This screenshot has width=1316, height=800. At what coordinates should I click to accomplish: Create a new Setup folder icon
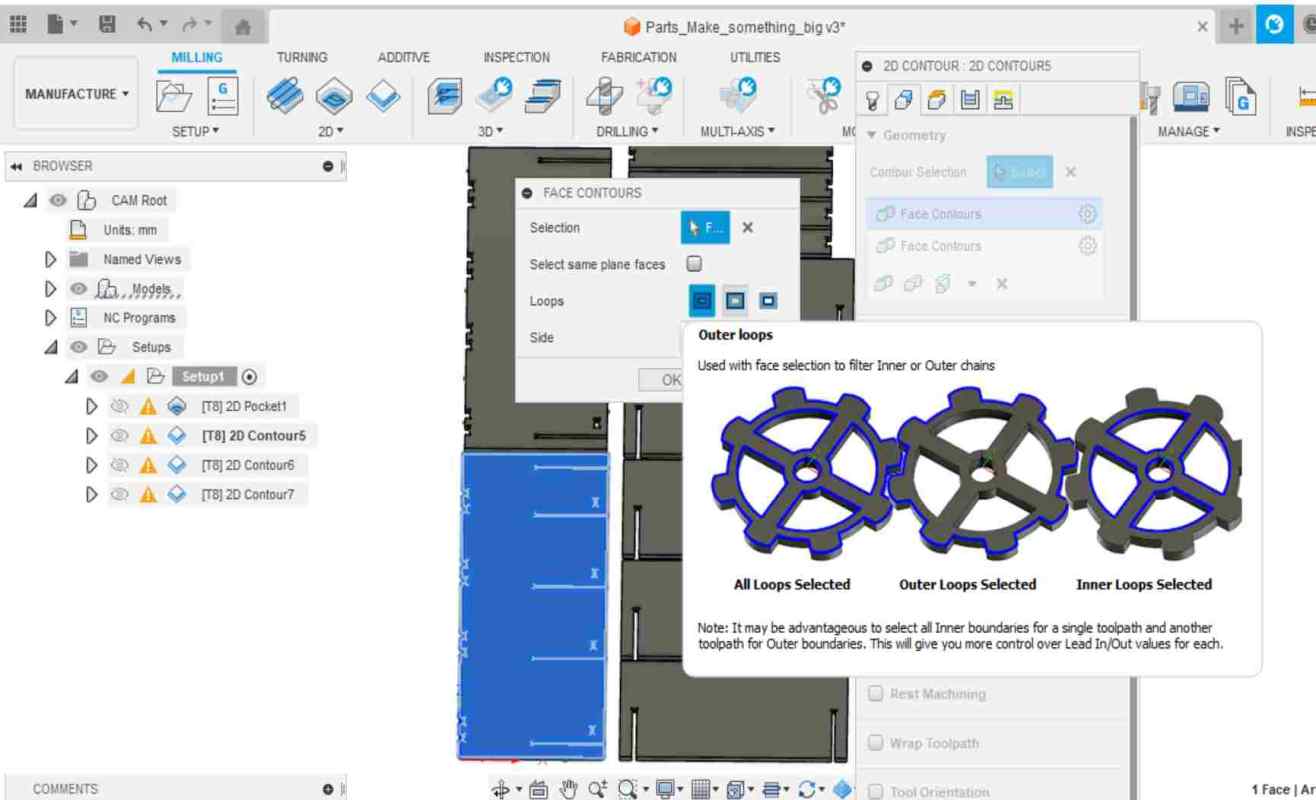(174, 97)
